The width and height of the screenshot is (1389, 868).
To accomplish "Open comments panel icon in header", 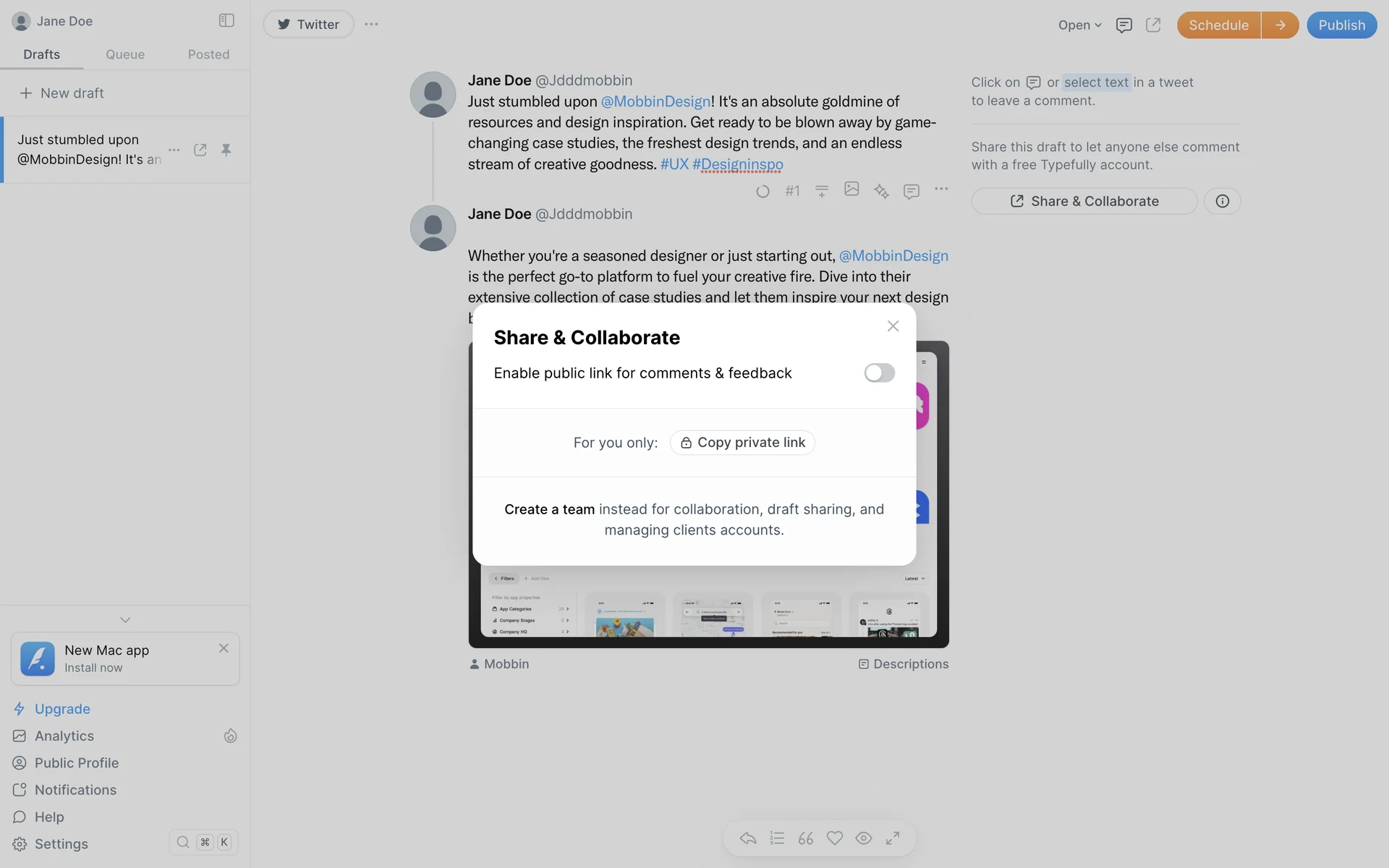I will tap(1123, 25).
